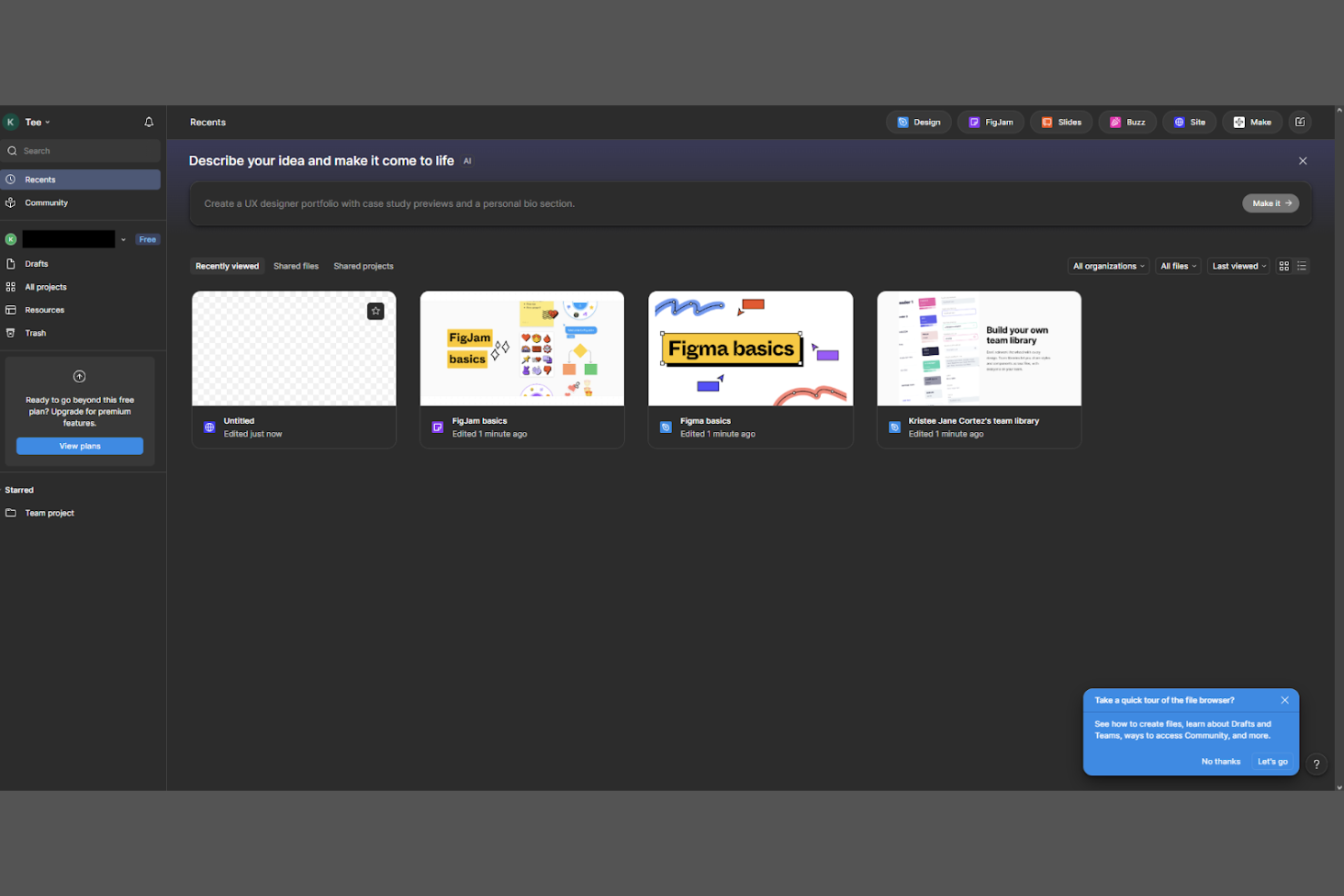
Task: Switch to the Shared files tab
Action: point(296,265)
